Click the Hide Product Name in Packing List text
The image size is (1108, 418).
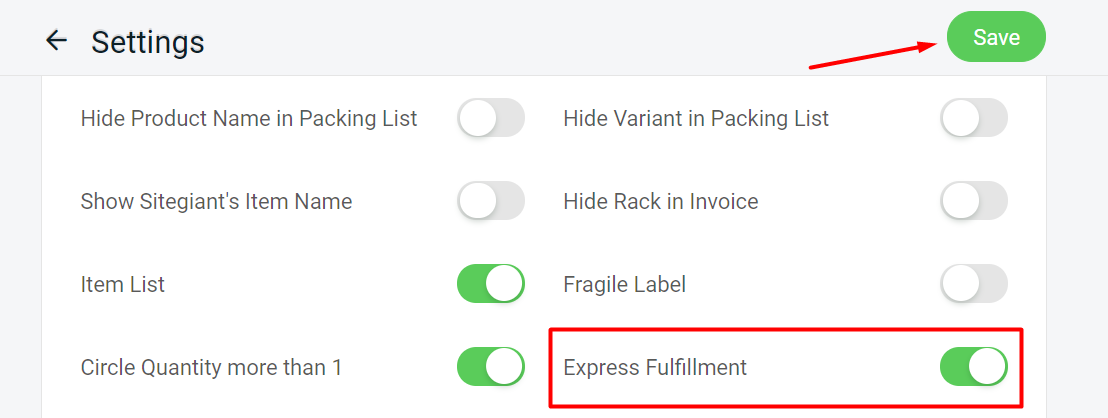point(249,118)
